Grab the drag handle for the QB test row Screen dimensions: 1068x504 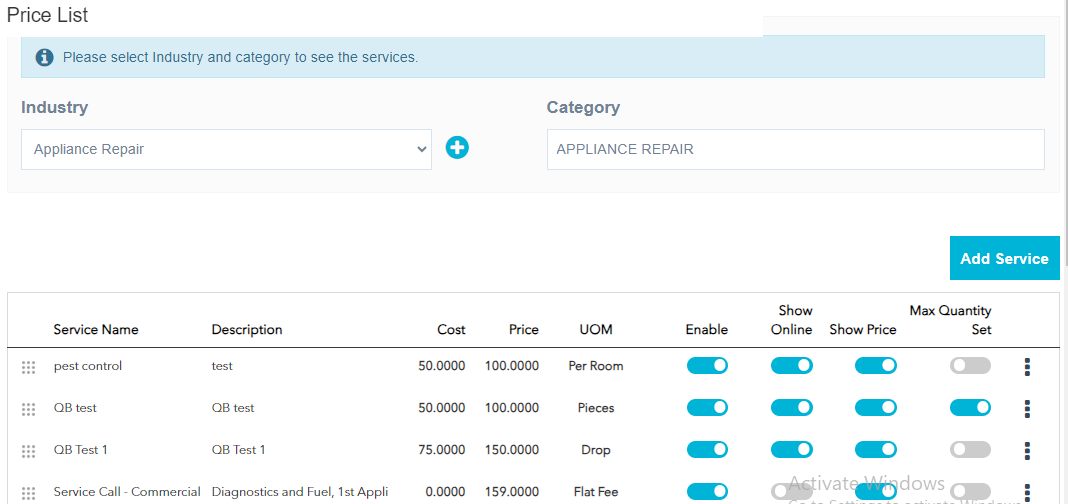click(28, 409)
